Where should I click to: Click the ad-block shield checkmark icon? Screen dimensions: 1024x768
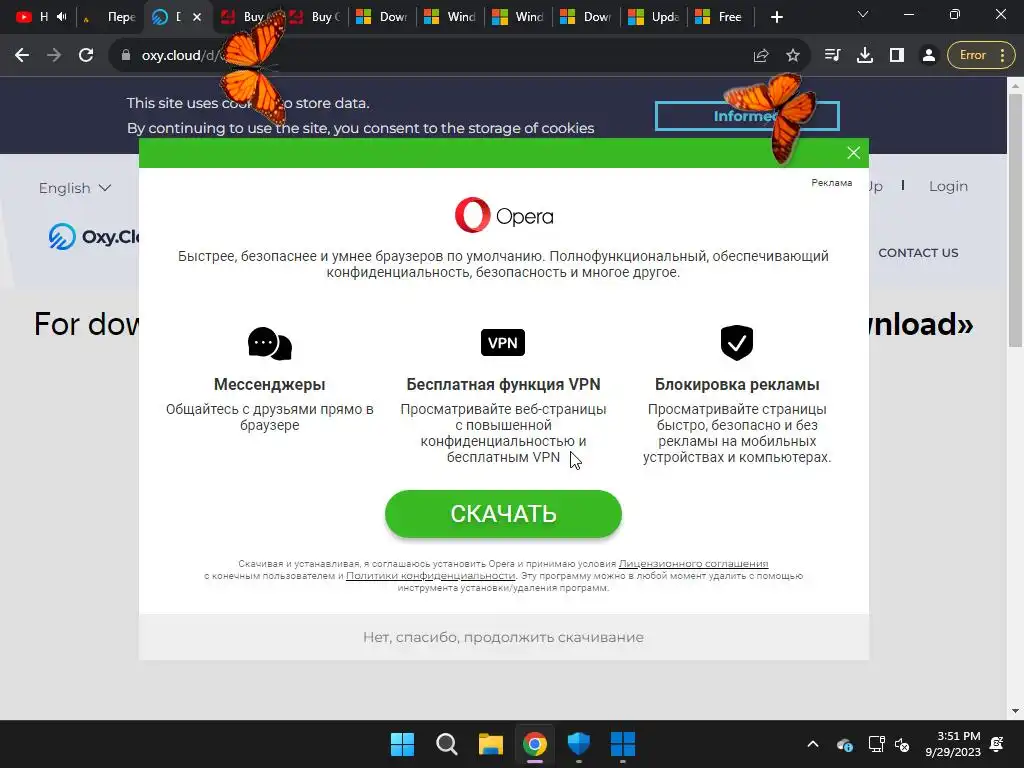click(737, 342)
